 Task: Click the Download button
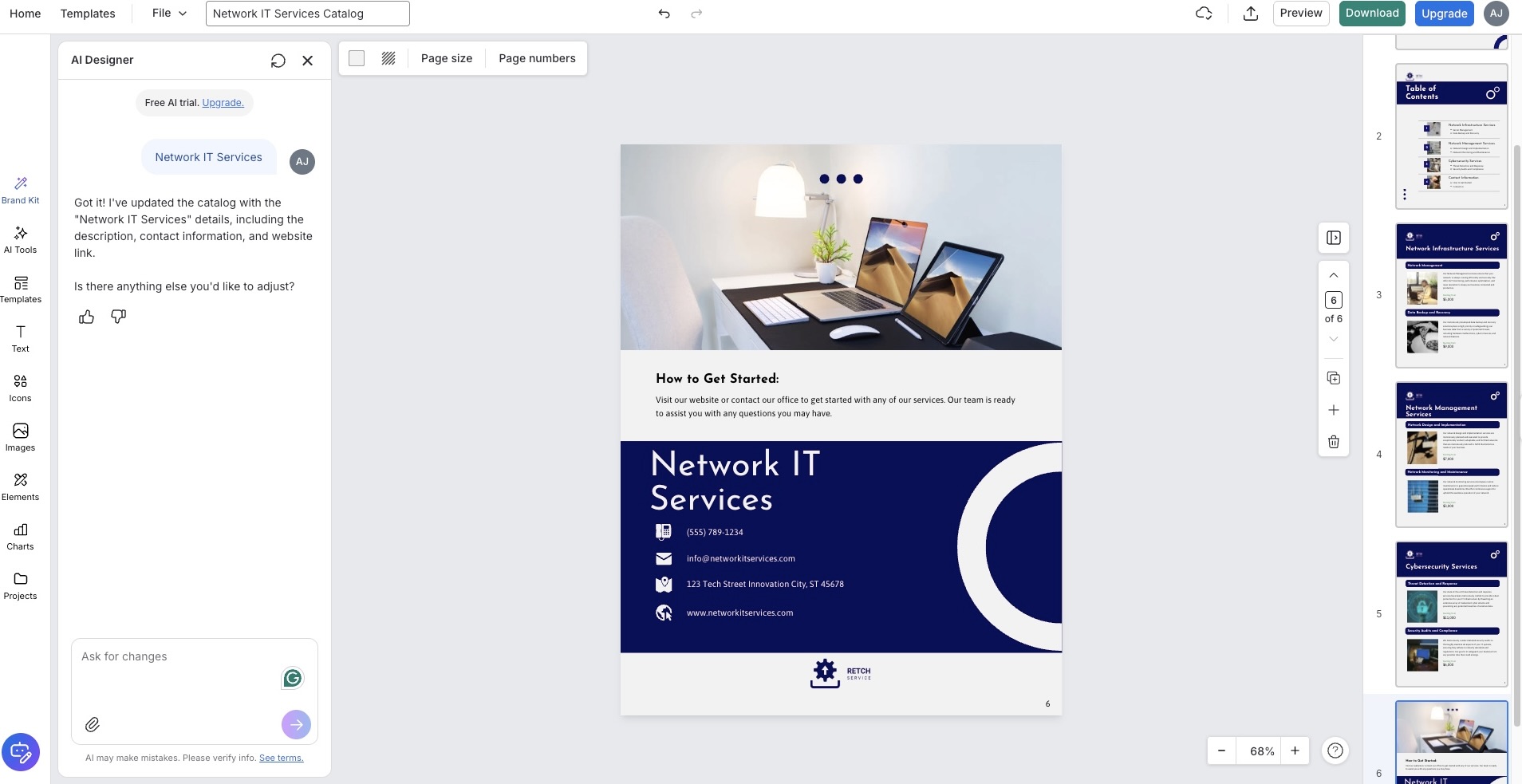coord(1371,14)
